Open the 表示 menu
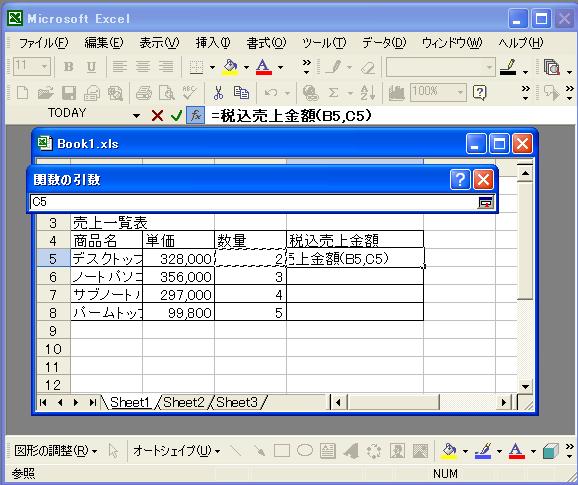The image size is (578, 485). (x=159, y=43)
